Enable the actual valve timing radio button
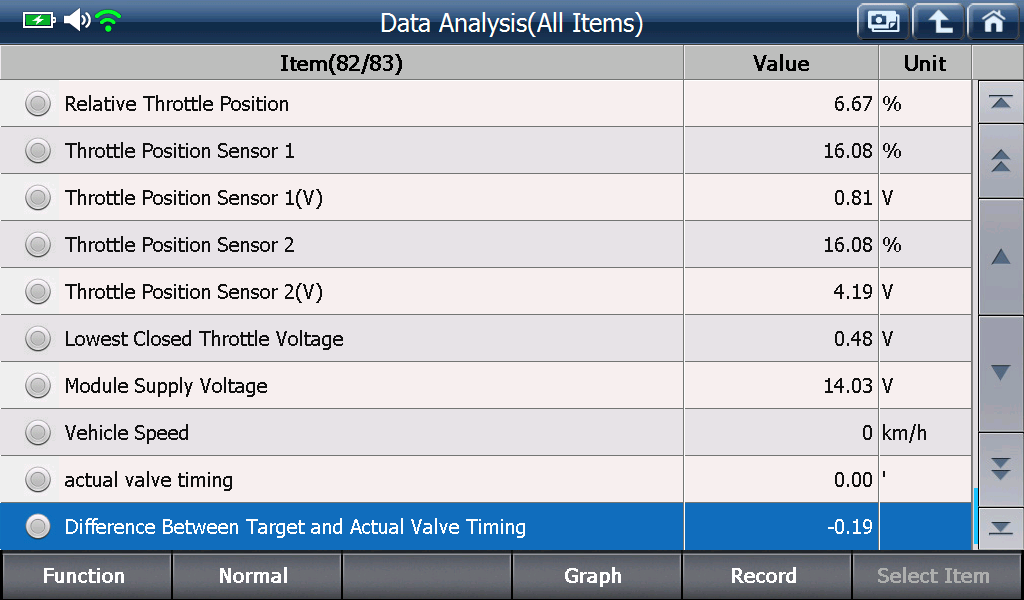This screenshot has width=1024, height=600. pos(38,480)
